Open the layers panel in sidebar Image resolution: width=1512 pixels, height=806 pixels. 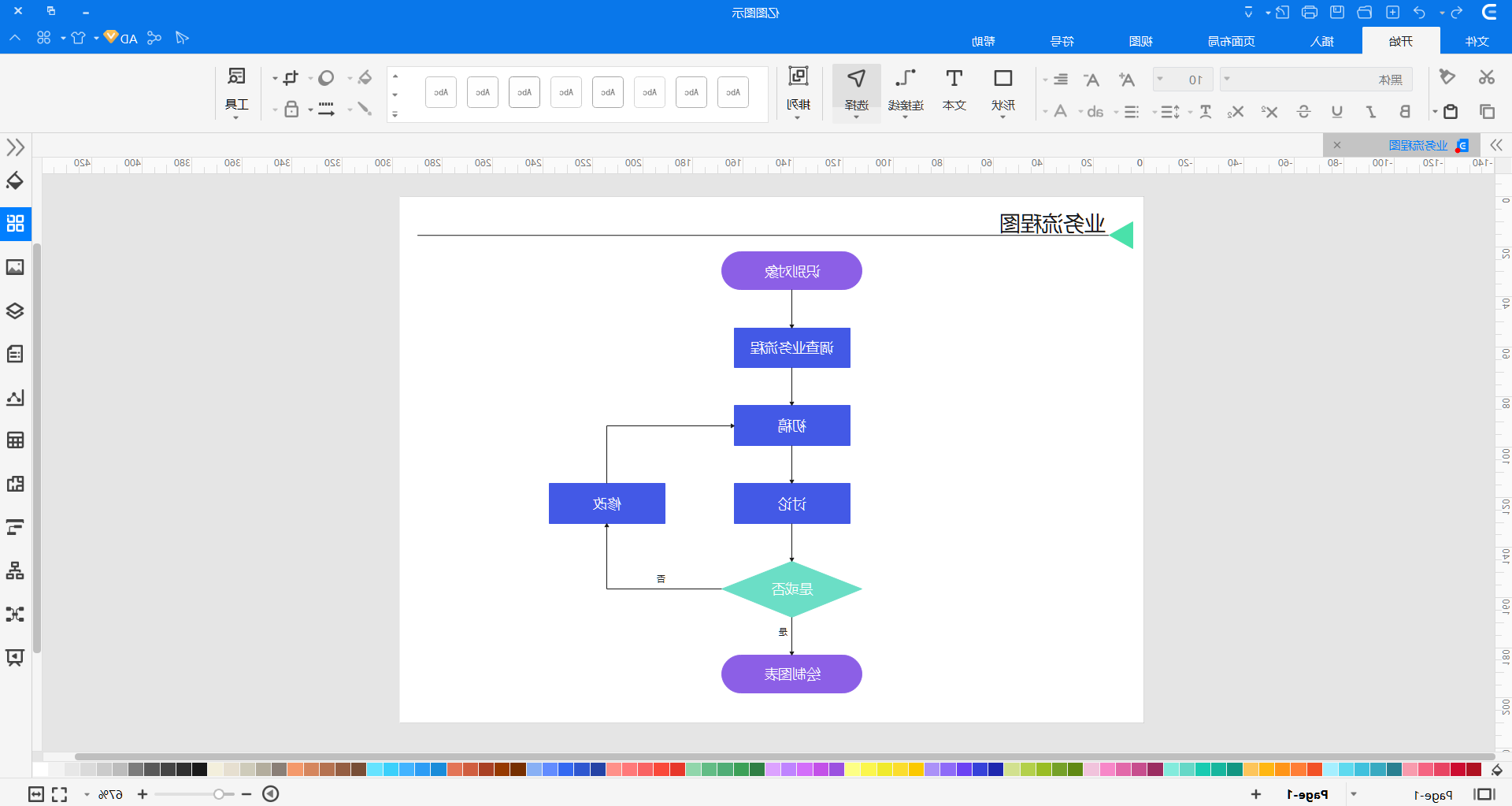click(15, 310)
